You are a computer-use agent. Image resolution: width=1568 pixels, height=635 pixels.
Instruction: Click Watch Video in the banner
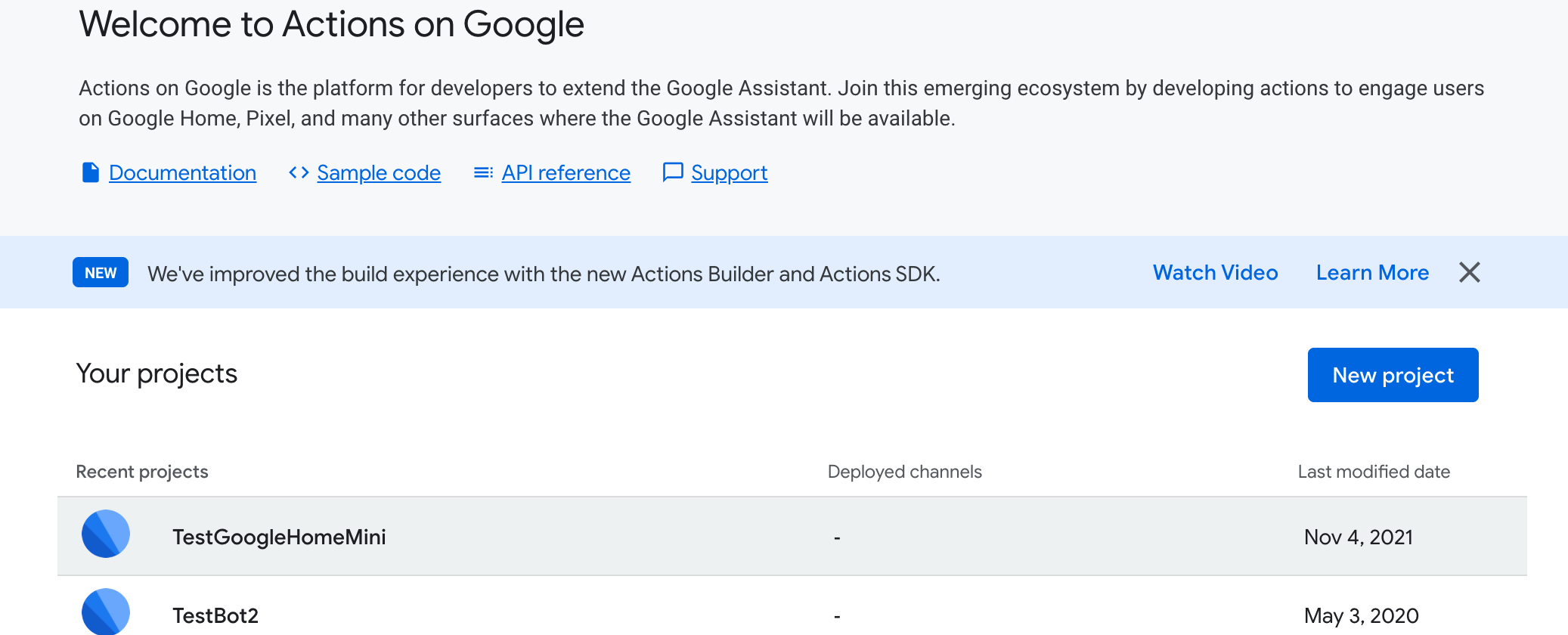[x=1215, y=272]
